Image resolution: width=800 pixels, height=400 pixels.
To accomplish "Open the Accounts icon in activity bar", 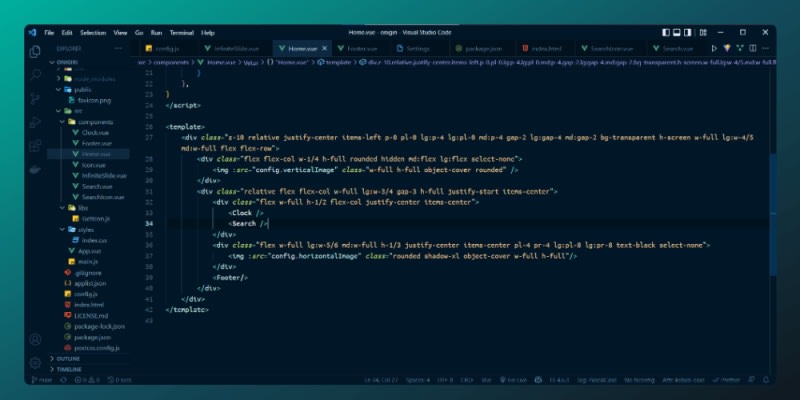I will (x=35, y=337).
